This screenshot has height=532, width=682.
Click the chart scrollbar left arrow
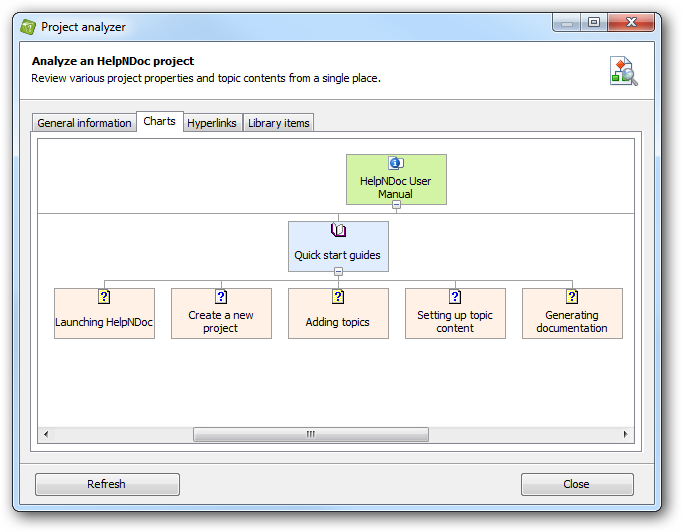tap(46, 434)
